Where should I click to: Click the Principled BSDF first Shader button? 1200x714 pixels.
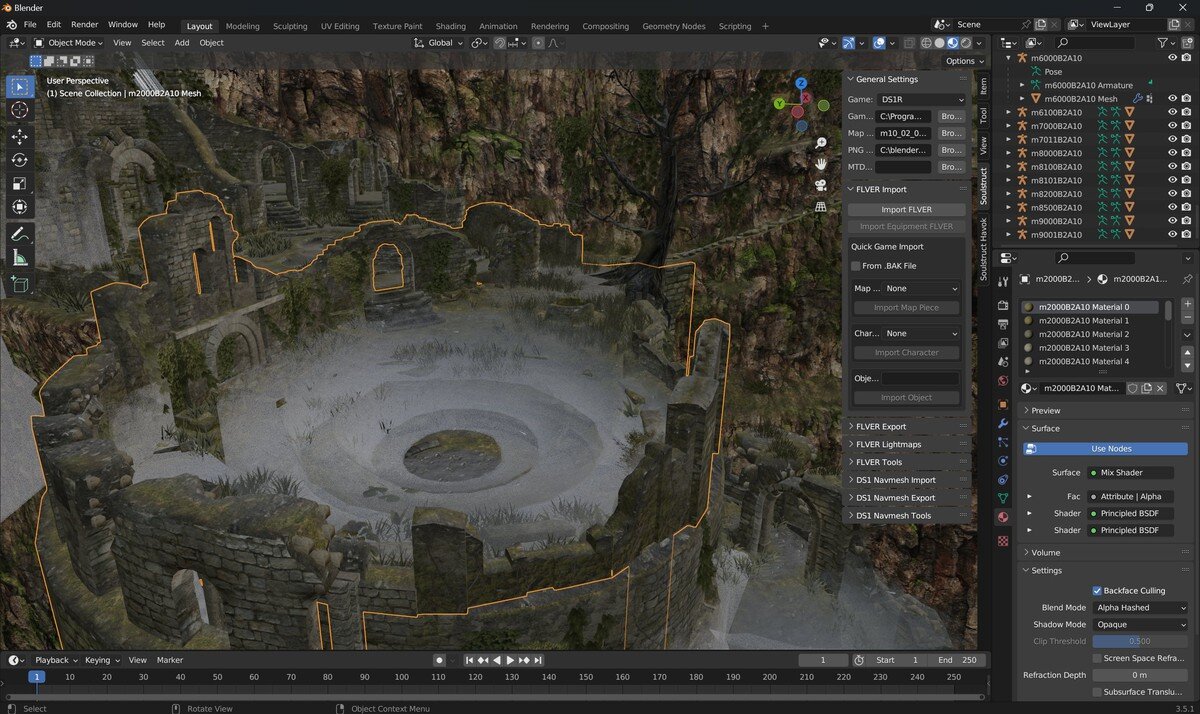(1130, 514)
